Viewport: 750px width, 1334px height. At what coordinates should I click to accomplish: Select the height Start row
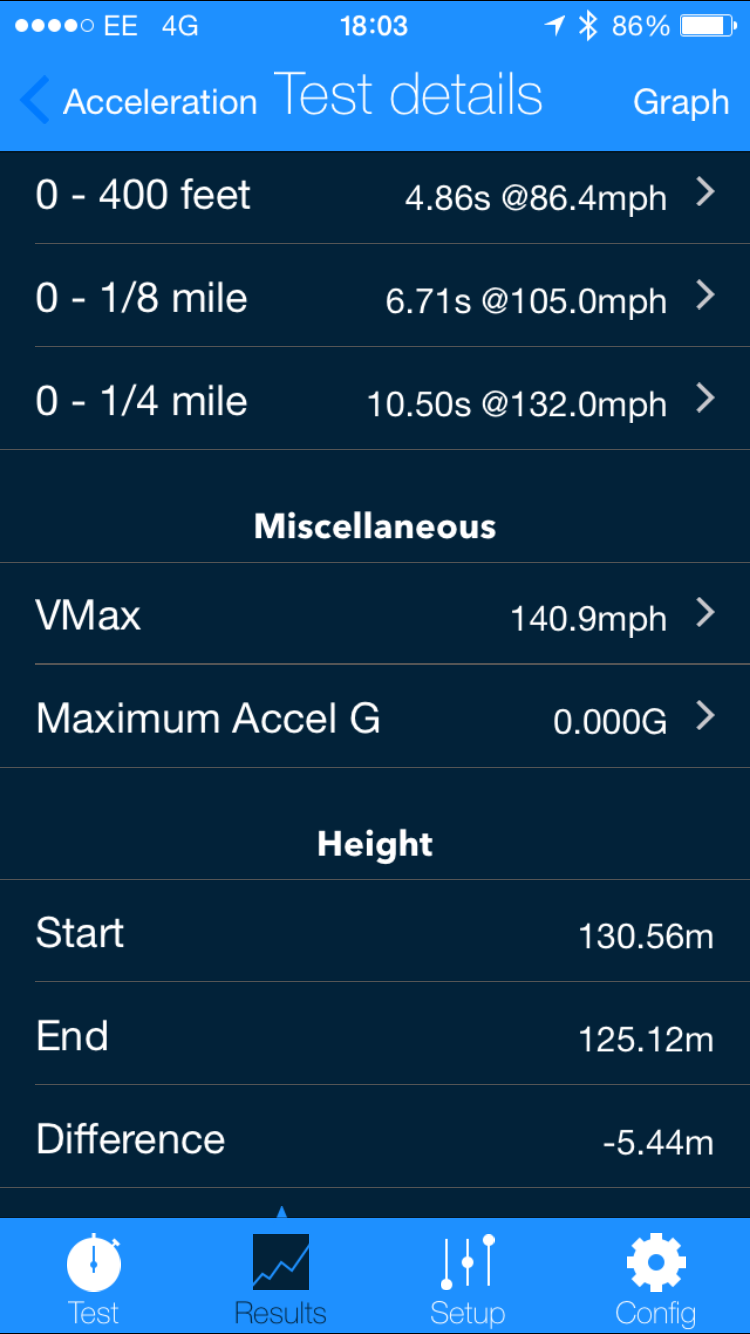(375, 932)
